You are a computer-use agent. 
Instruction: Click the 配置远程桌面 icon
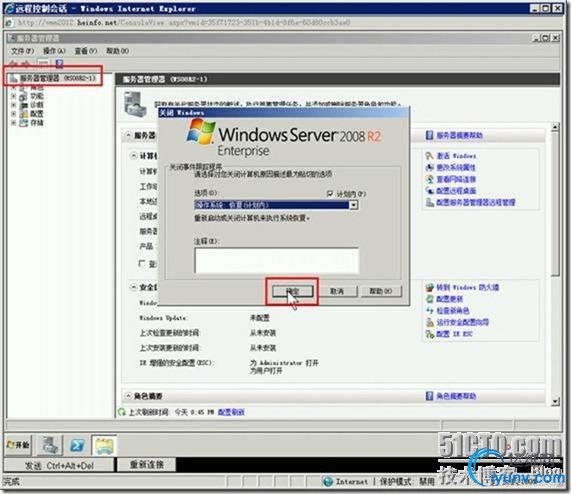click(x=429, y=190)
